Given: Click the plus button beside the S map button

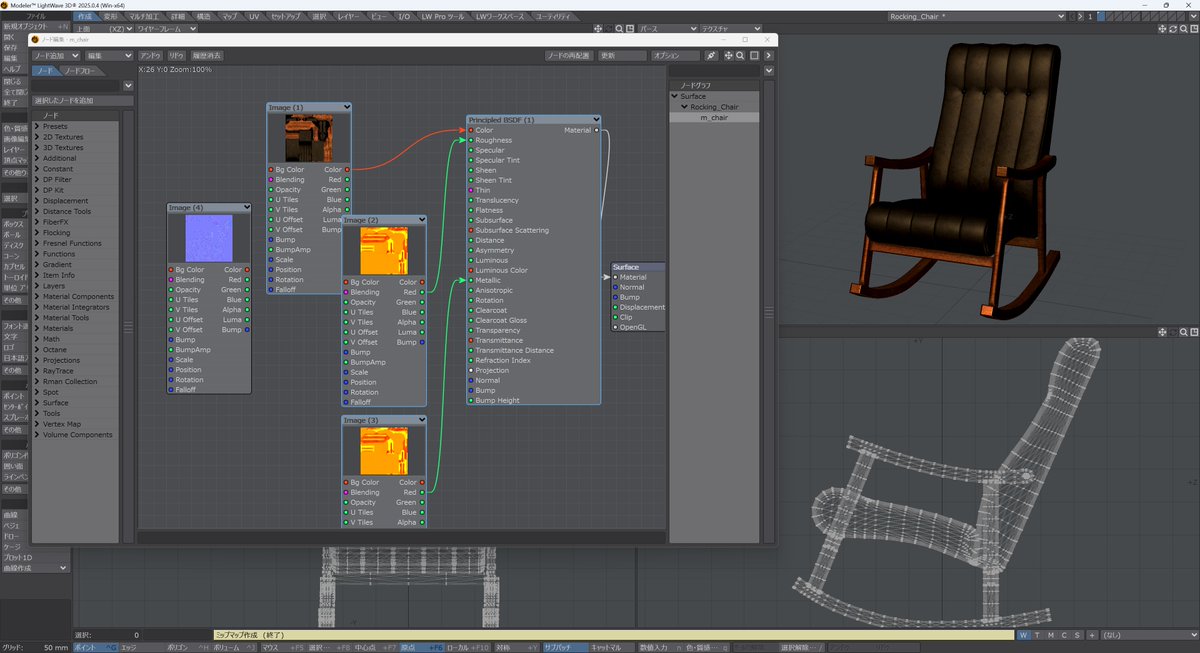Looking at the screenshot, I should (1091, 635).
